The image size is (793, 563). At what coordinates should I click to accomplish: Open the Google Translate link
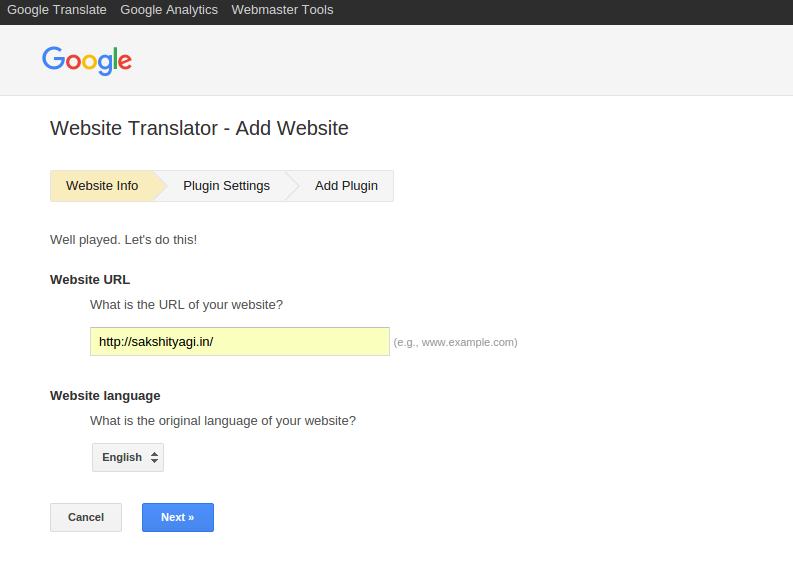coord(57,10)
